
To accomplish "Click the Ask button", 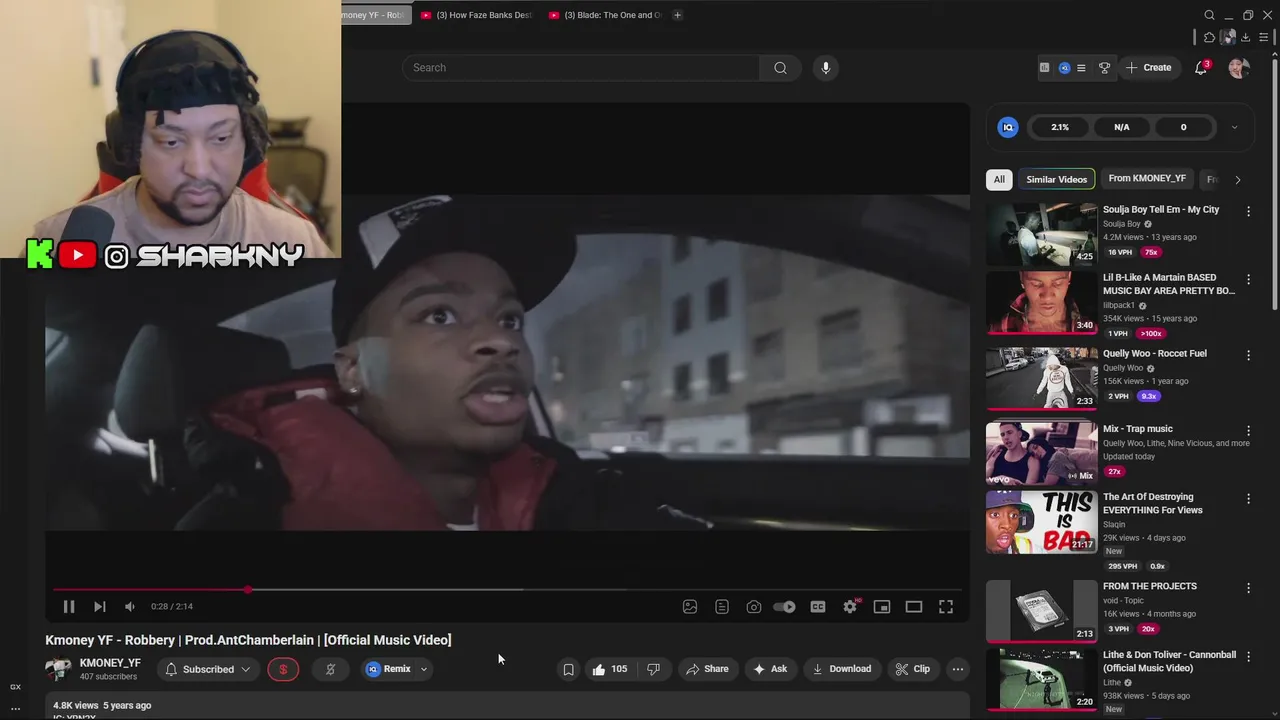I will (x=770, y=669).
